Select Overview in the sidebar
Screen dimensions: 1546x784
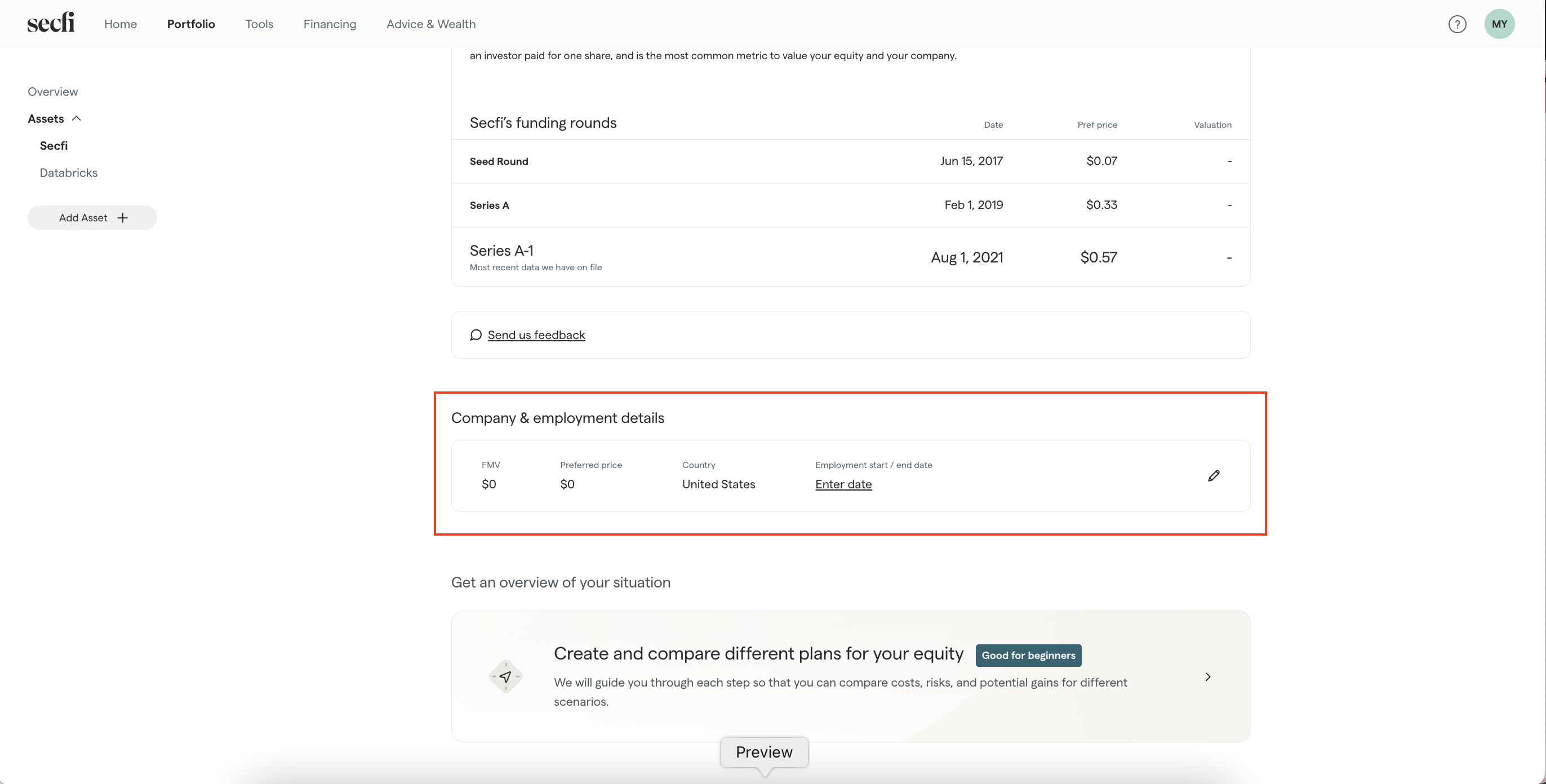(52, 92)
